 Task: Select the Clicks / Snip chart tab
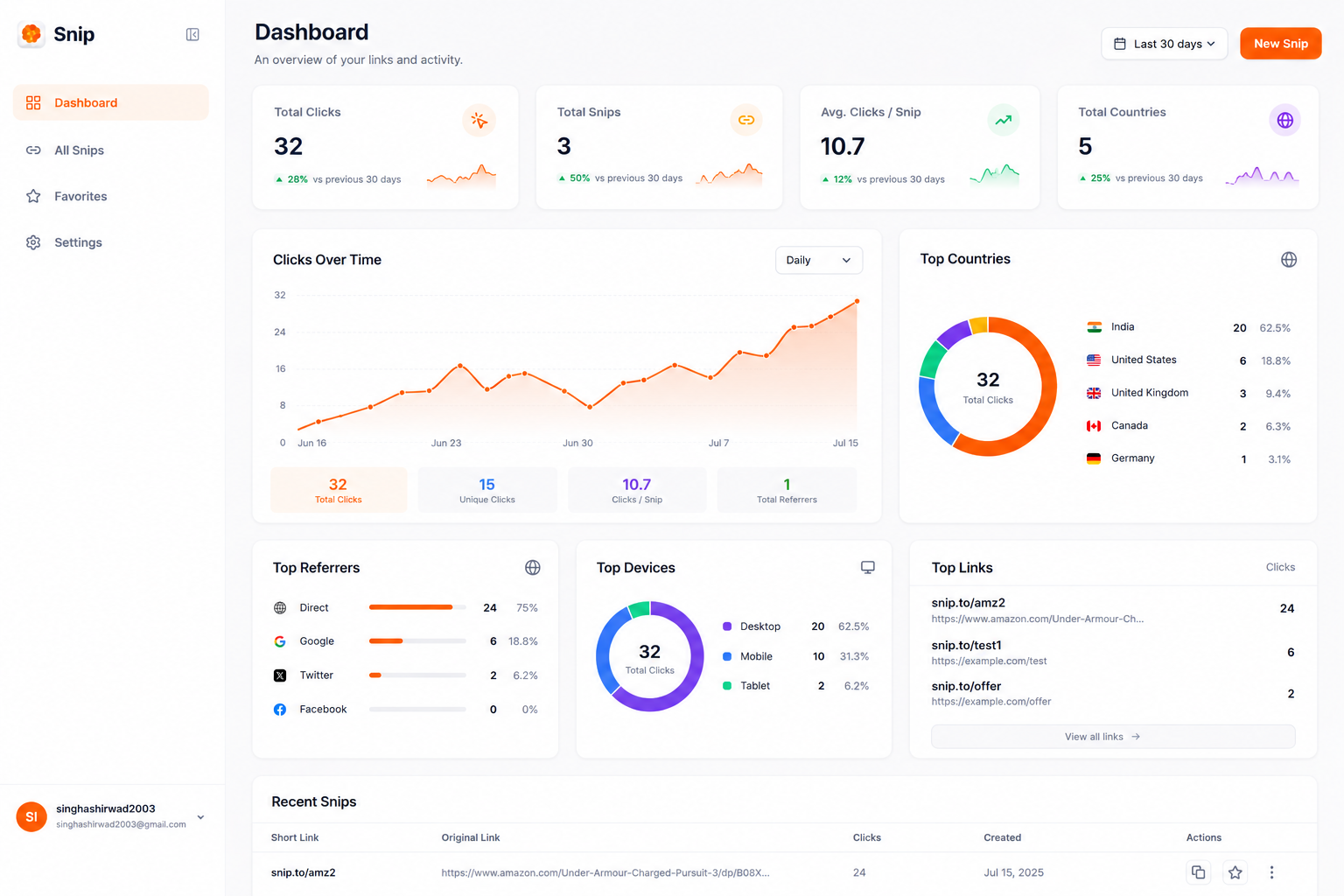[x=637, y=490]
